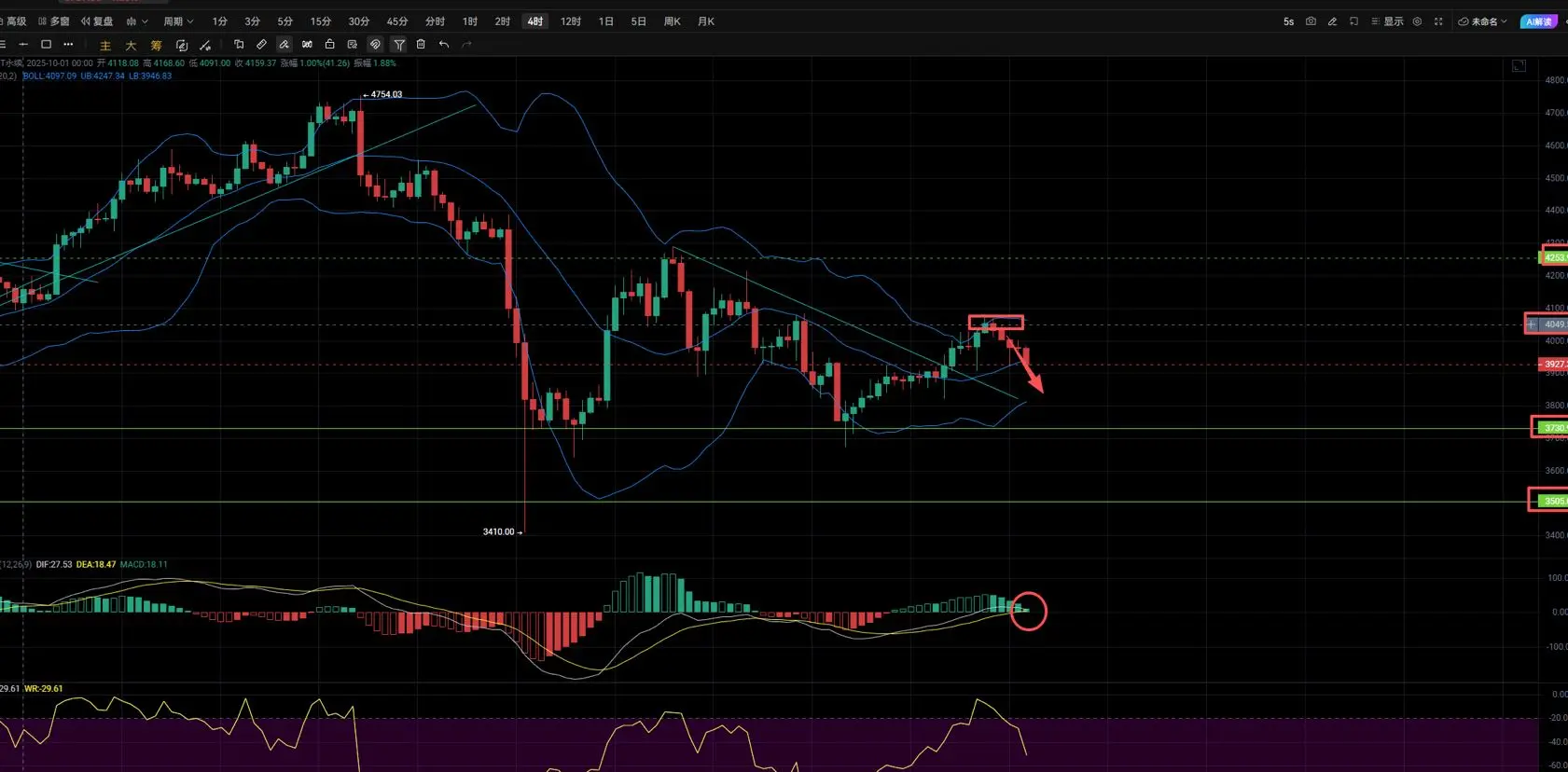Click the UB:4247.34 upper band value
1568x772 pixels.
pyautogui.click(x=103, y=76)
